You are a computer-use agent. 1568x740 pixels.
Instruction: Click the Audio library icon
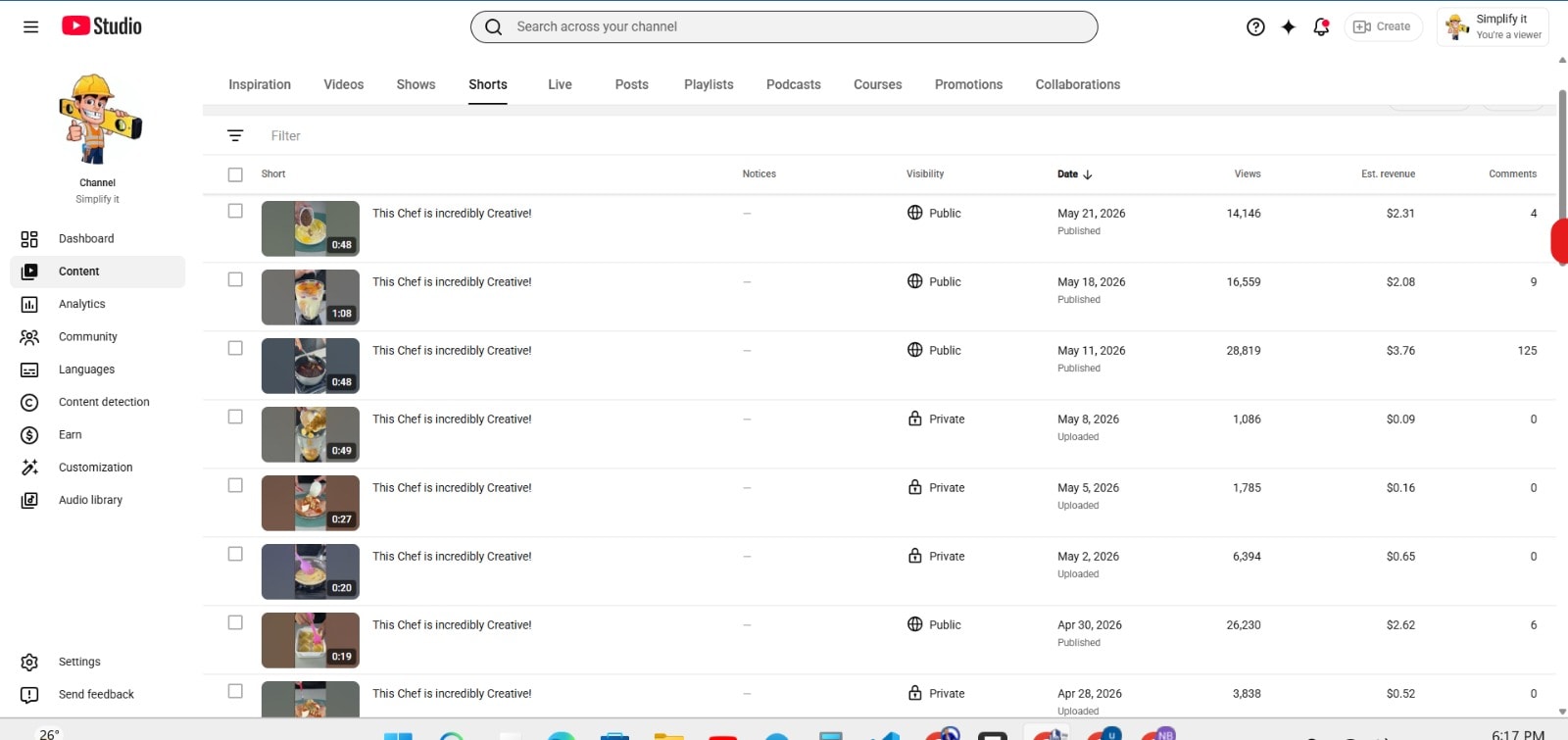(x=29, y=501)
